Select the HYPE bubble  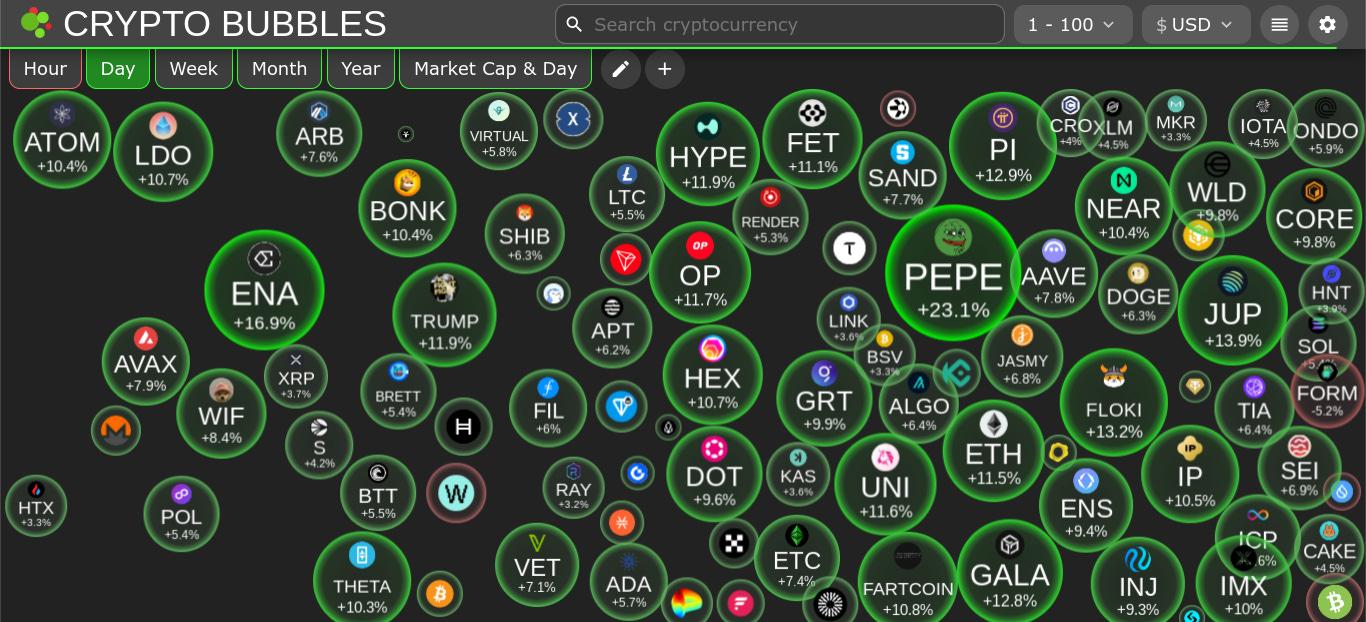click(x=708, y=154)
